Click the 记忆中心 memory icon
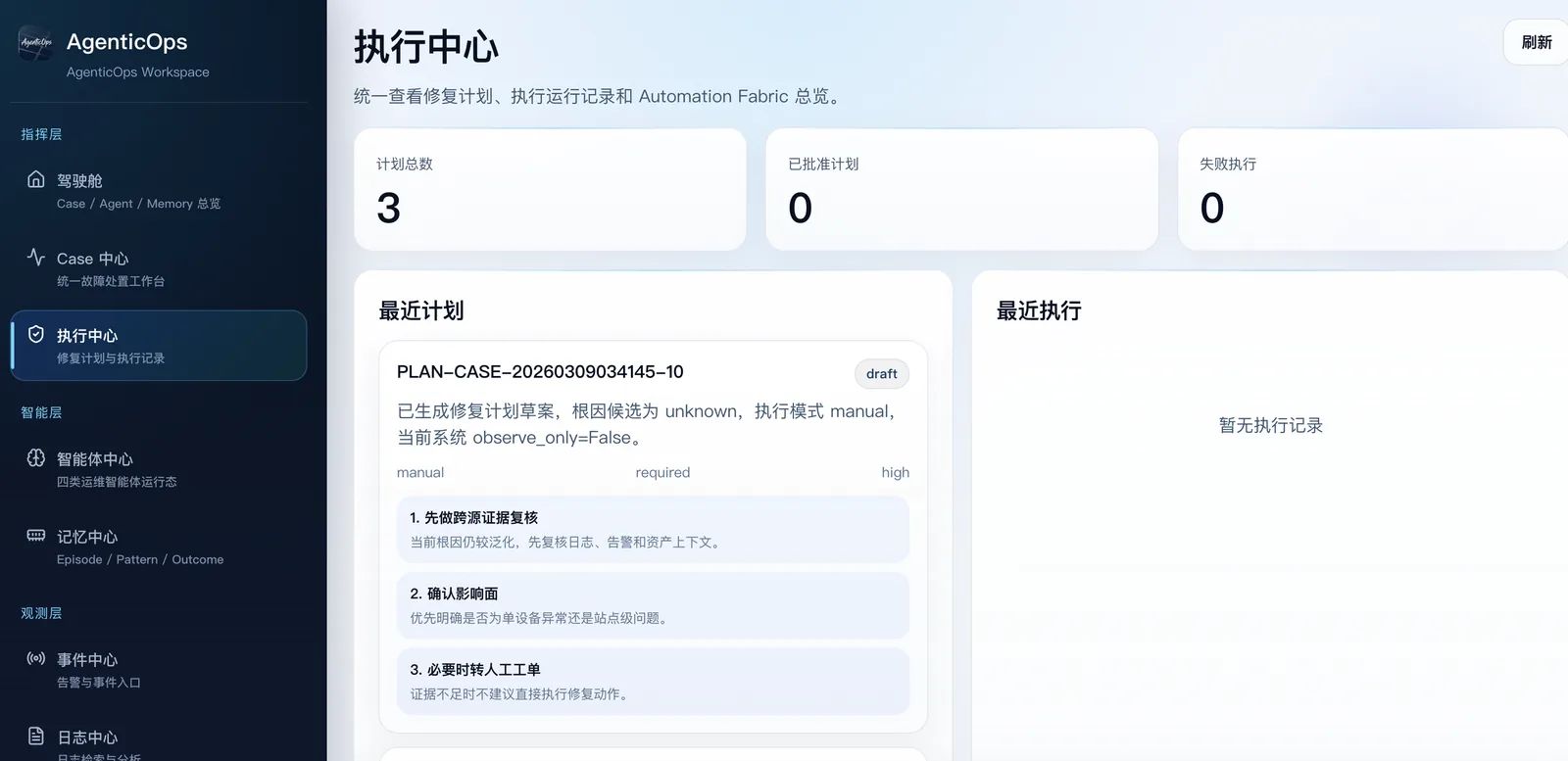Image resolution: width=1568 pixels, height=761 pixels. tap(36, 535)
